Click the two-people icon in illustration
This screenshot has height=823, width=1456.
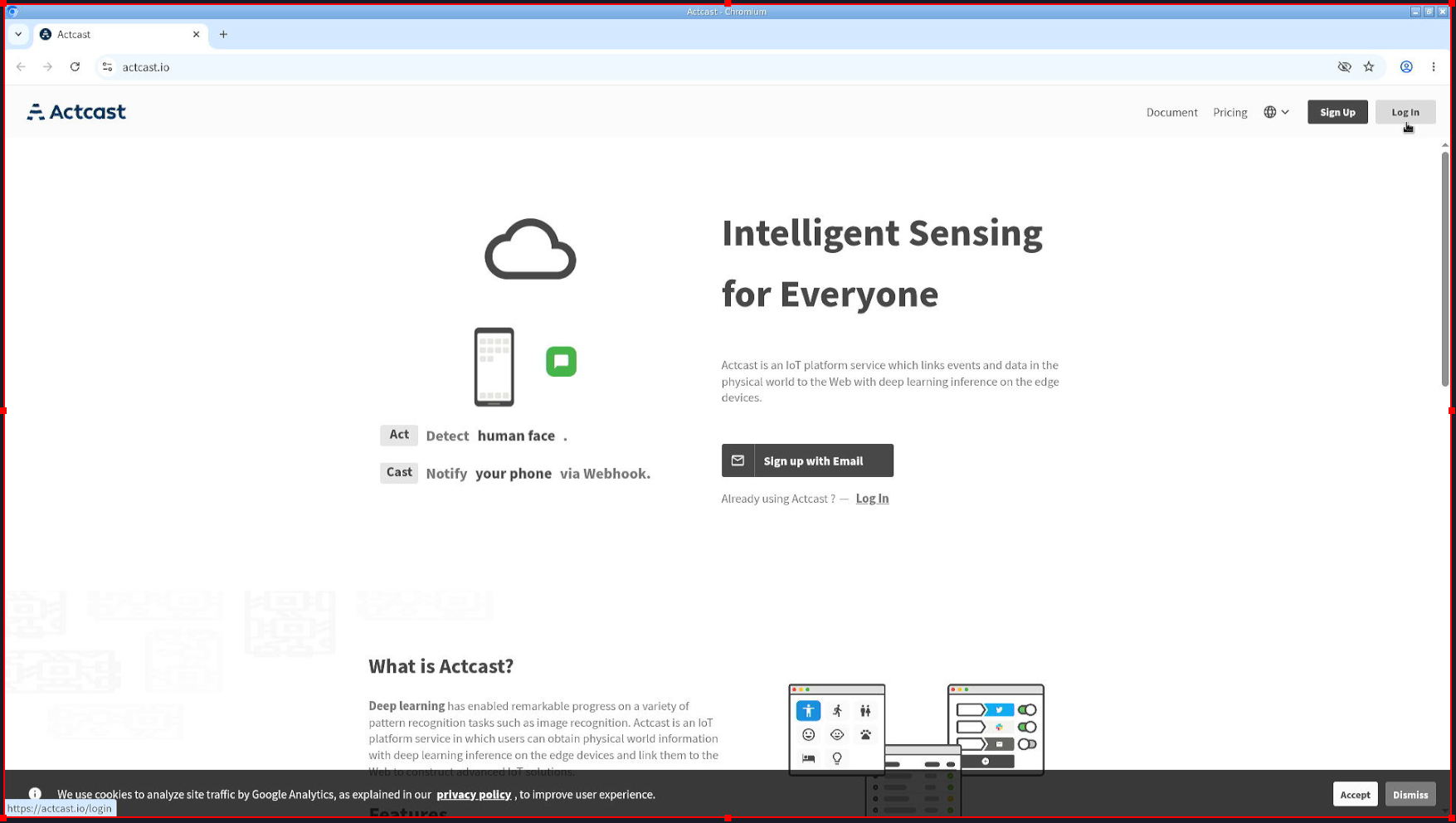click(x=865, y=711)
